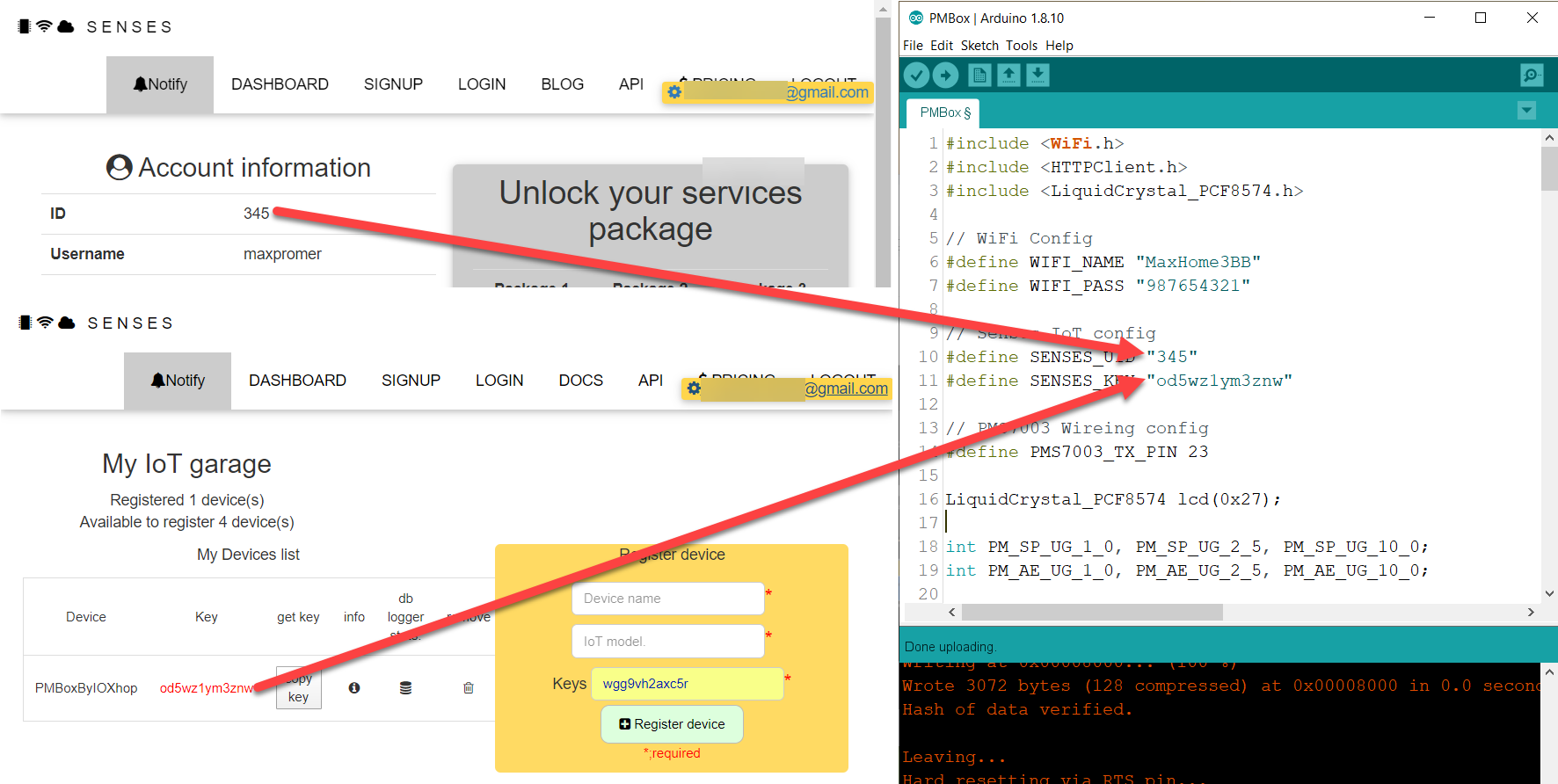Image resolution: width=1558 pixels, height=784 pixels.
Task: Click scroll left arrow in Arduino editor
Action: [952, 612]
